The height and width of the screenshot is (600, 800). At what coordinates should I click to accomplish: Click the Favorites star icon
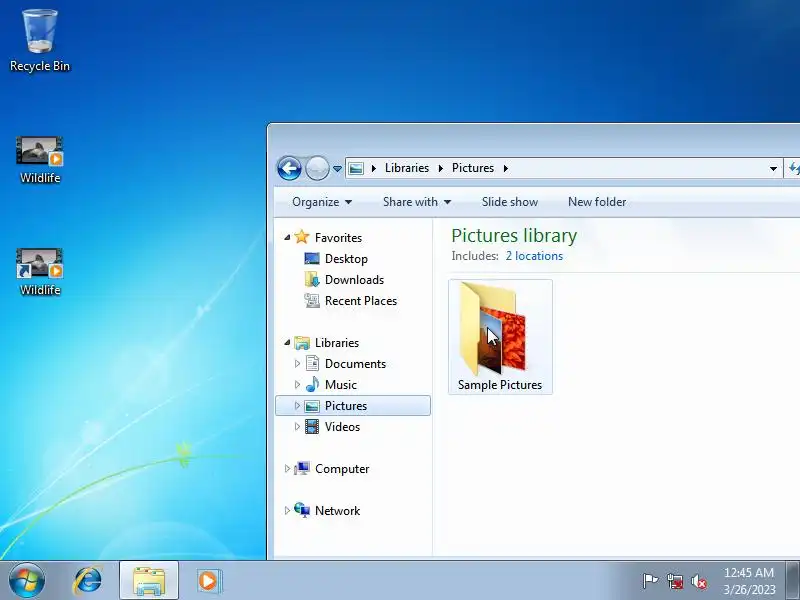[302, 237]
